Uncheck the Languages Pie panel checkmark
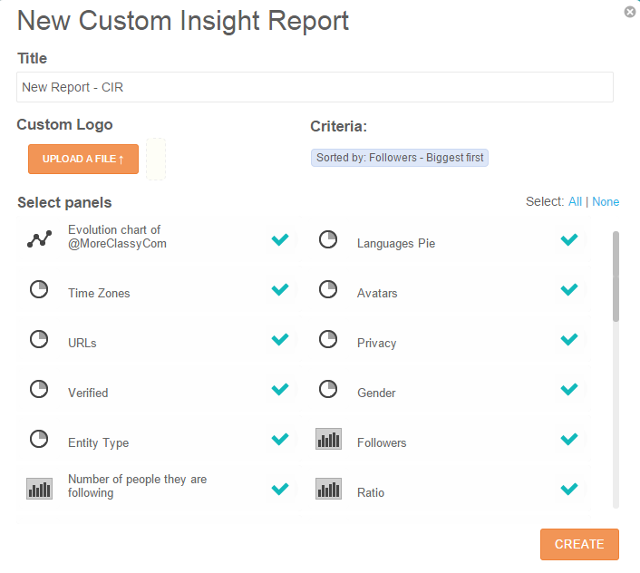Screen dimensions: 640x573 tap(569, 240)
